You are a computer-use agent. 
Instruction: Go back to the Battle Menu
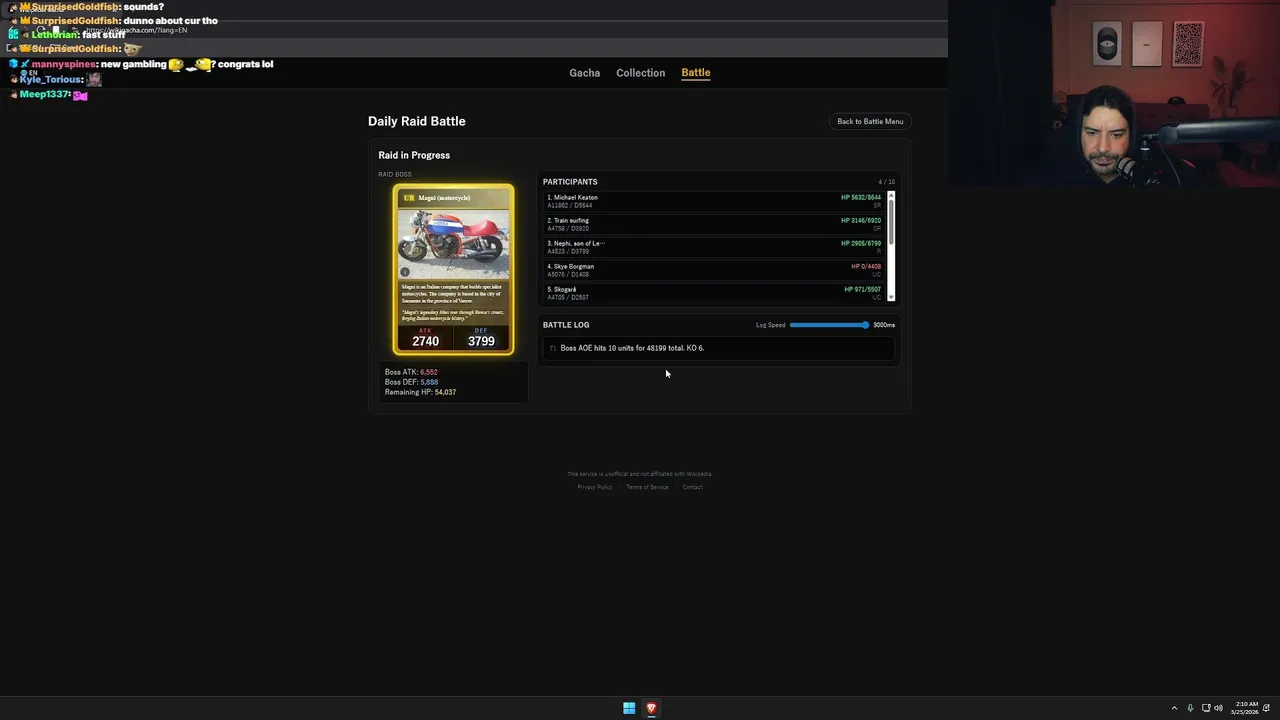click(x=870, y=121)
